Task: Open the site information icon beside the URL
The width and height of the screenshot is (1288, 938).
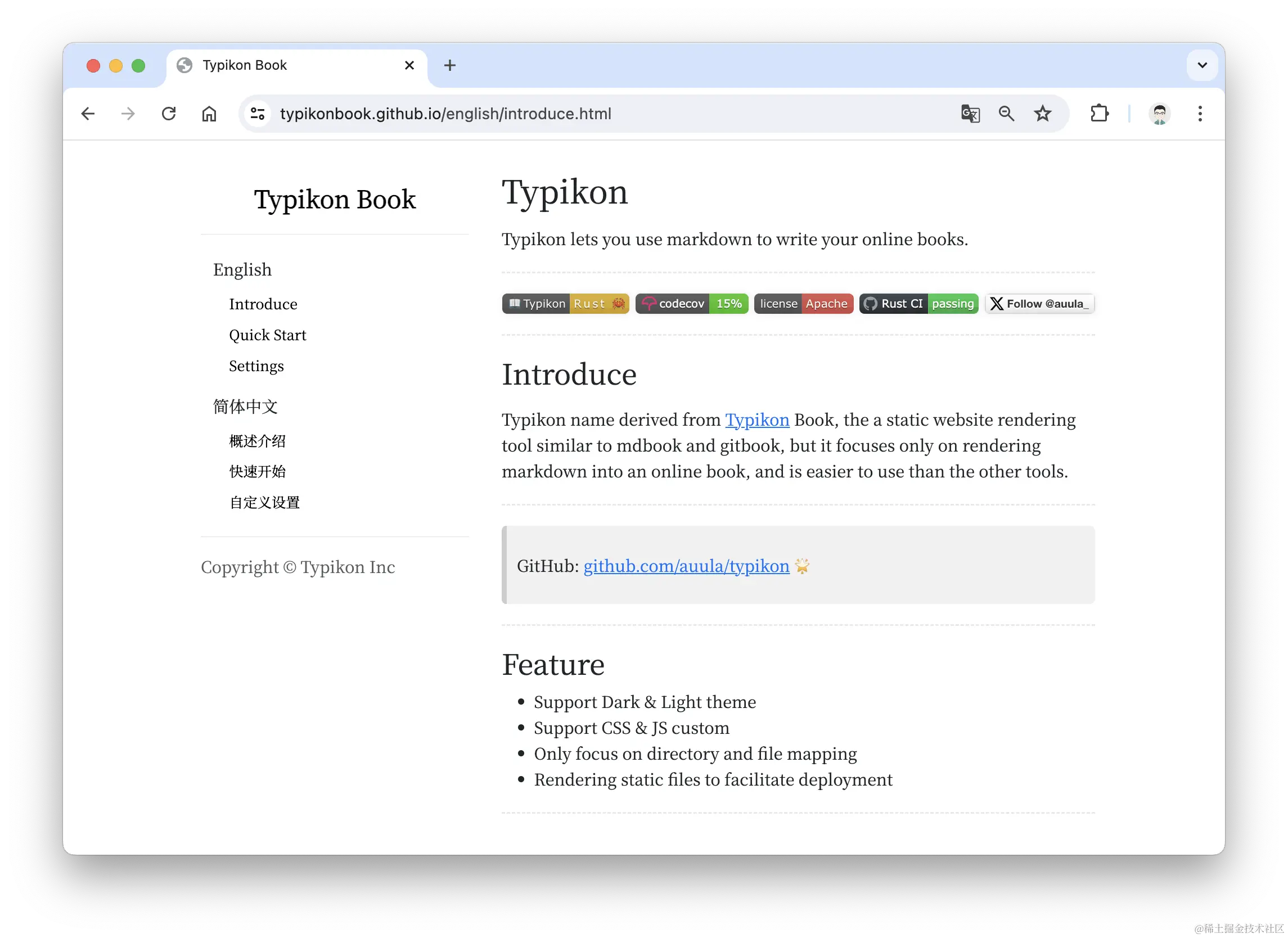Action: [258, 114]
